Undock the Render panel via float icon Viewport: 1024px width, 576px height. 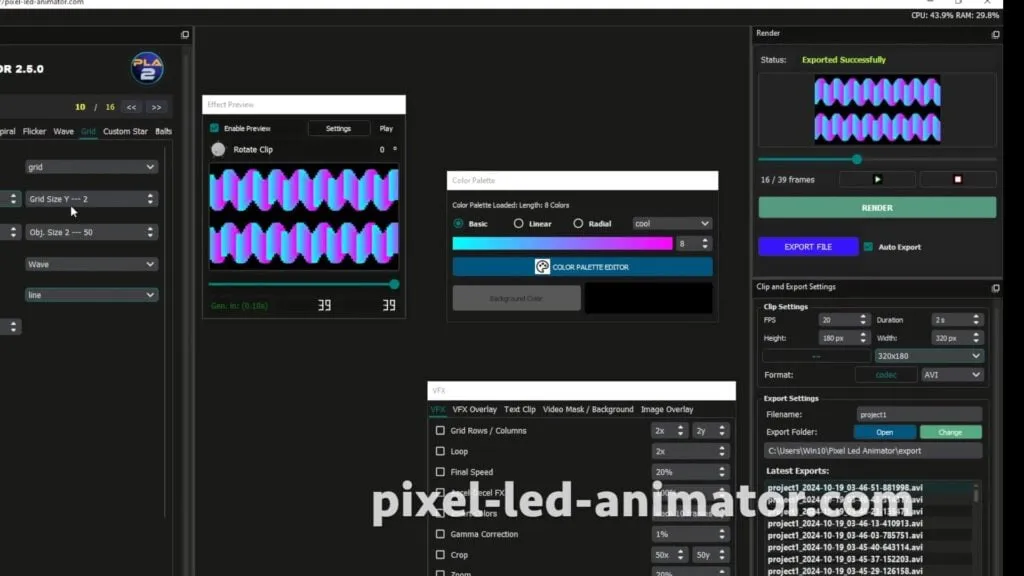pos(995,35)
